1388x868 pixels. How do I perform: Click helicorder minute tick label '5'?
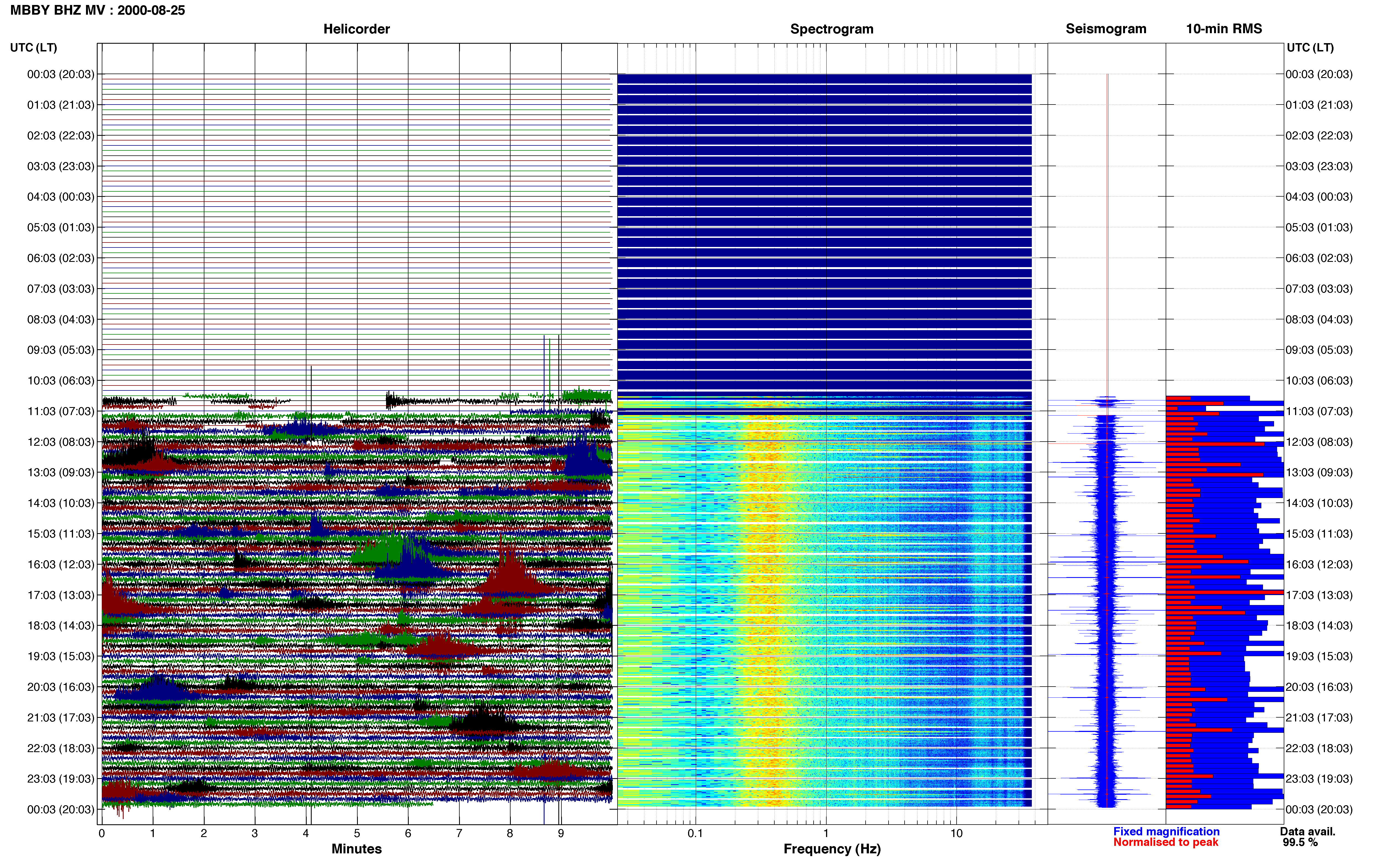click(357, 833)
